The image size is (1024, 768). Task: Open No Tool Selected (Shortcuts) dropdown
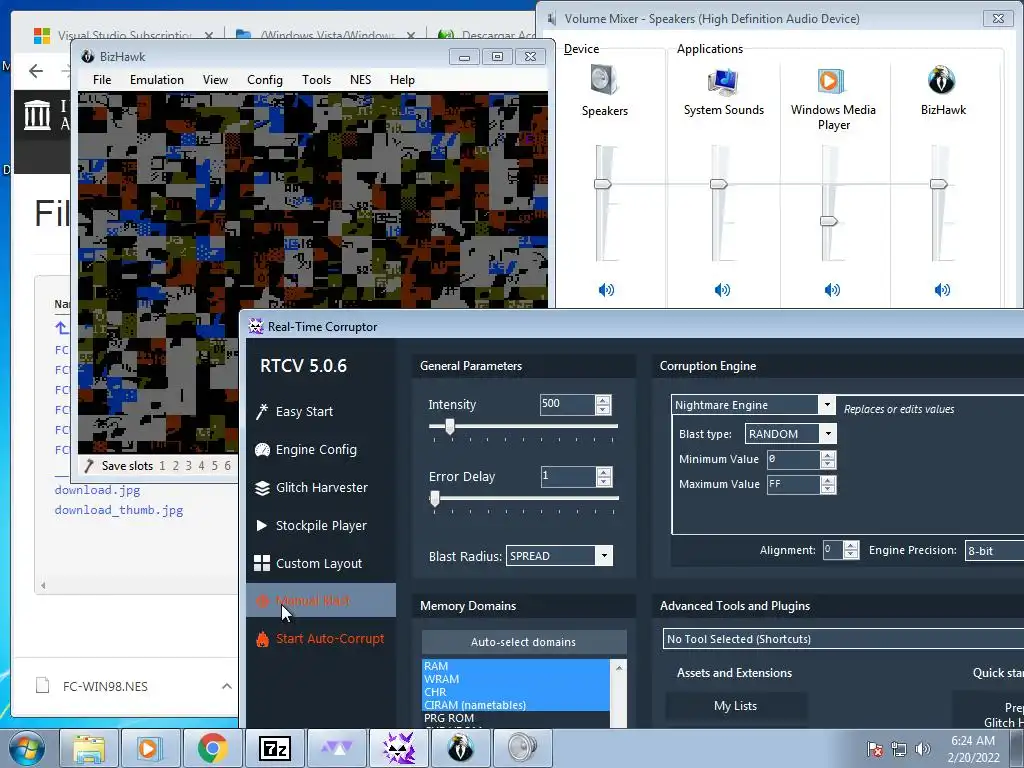[843, 639]
